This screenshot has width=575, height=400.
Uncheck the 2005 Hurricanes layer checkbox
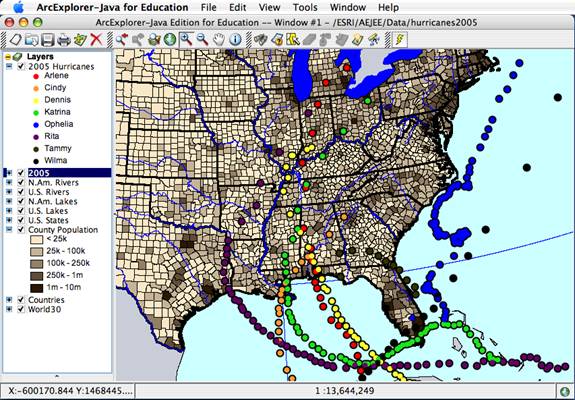[21, 67]
